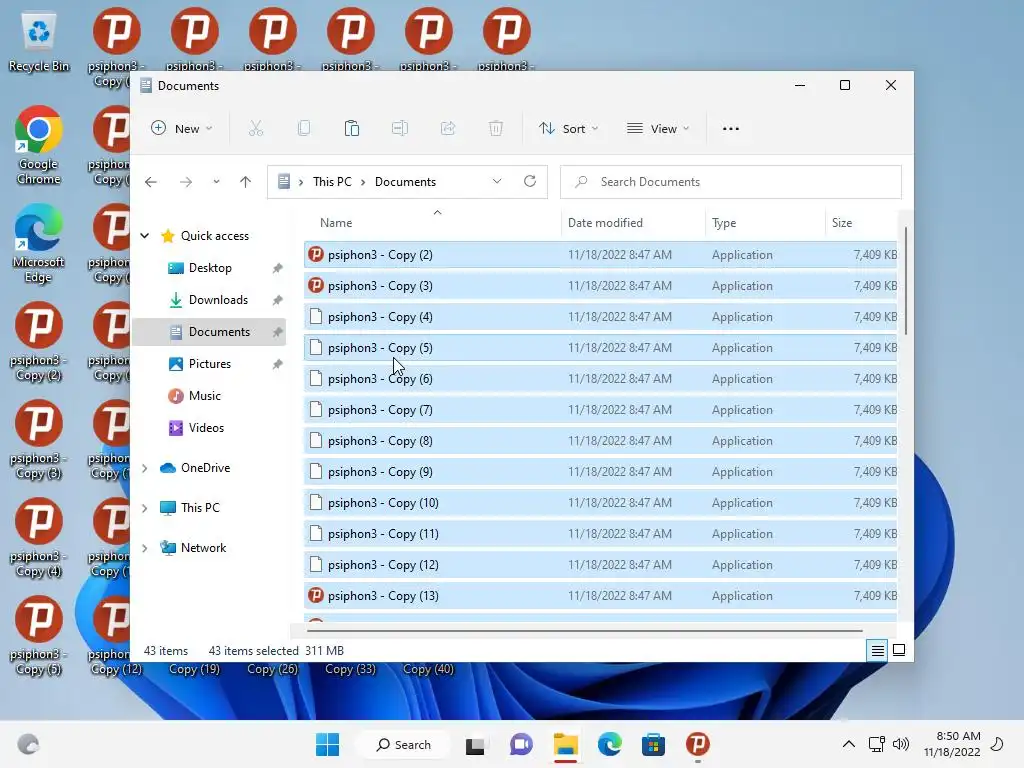Go forward with the right arrow
1024x768 pixels.
[186, 182]
